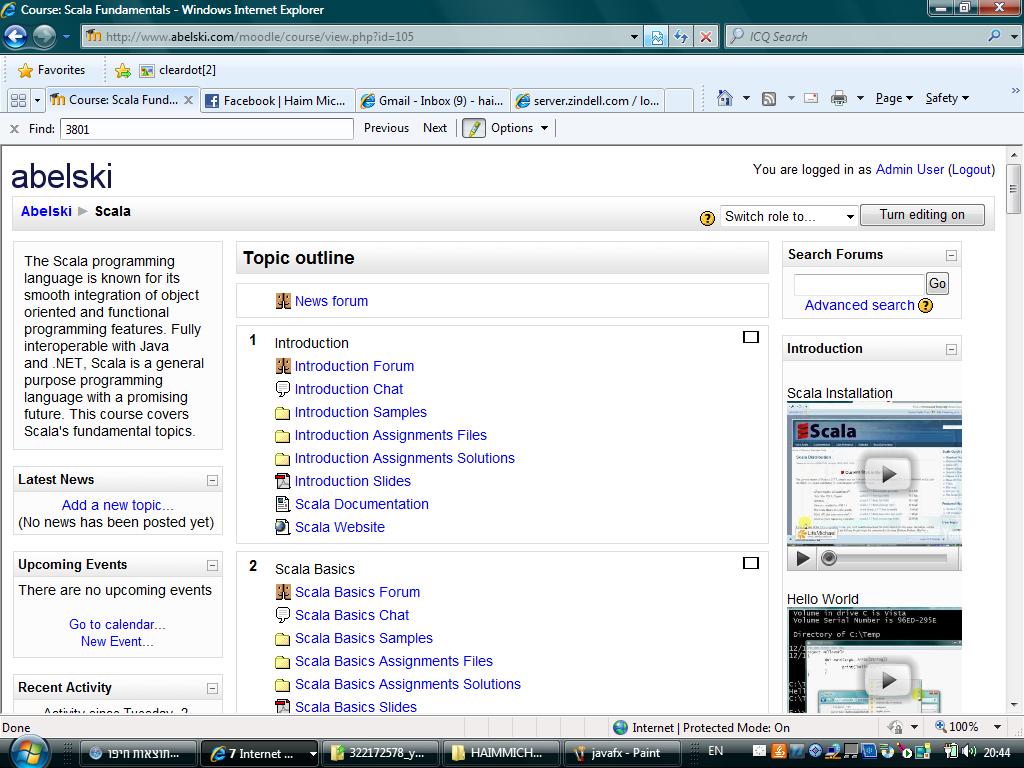Open the Add a new topic... link
Screen dimensions: 1024x768
pos(118,505)
